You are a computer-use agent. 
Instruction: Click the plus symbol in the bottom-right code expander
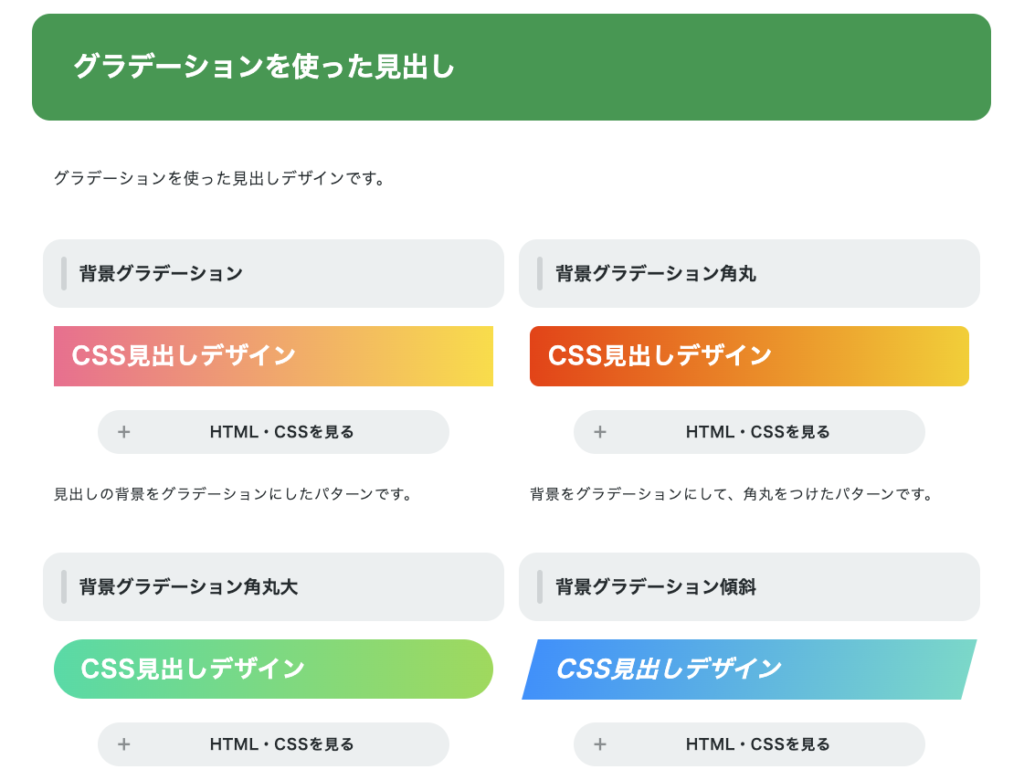click(x=600, y=744)
